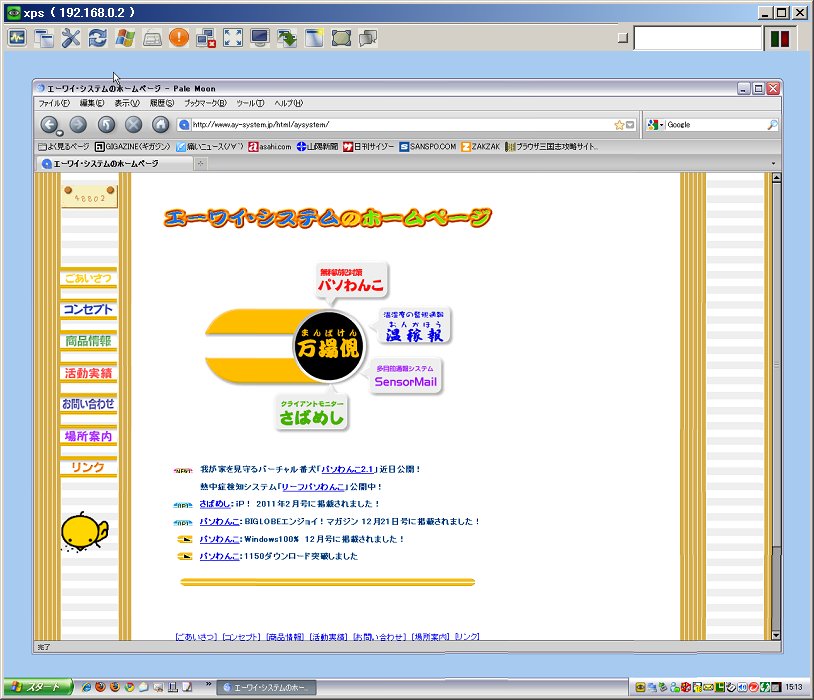
Task: Open the SensorMail product bubble
Action: coord(406,376)
